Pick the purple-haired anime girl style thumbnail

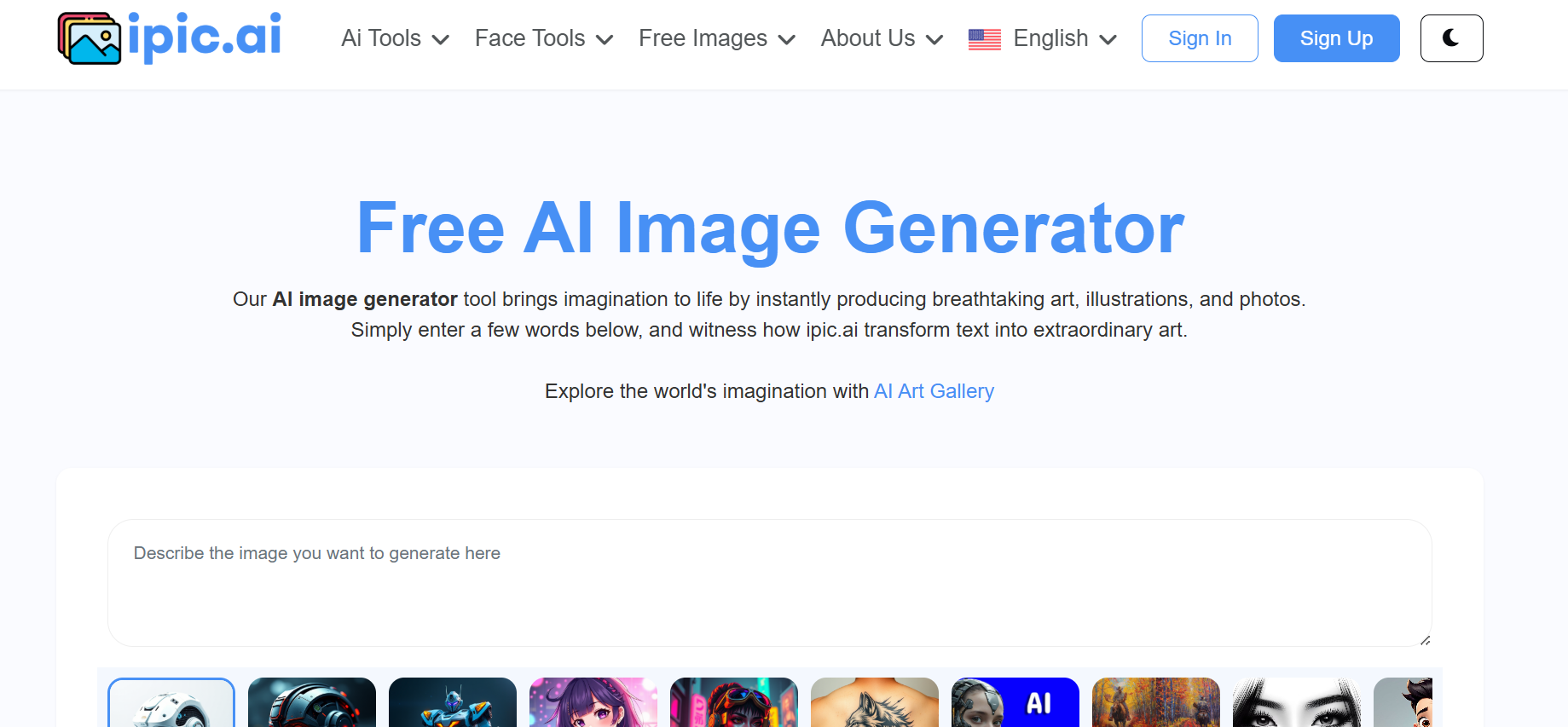(593, 703)
